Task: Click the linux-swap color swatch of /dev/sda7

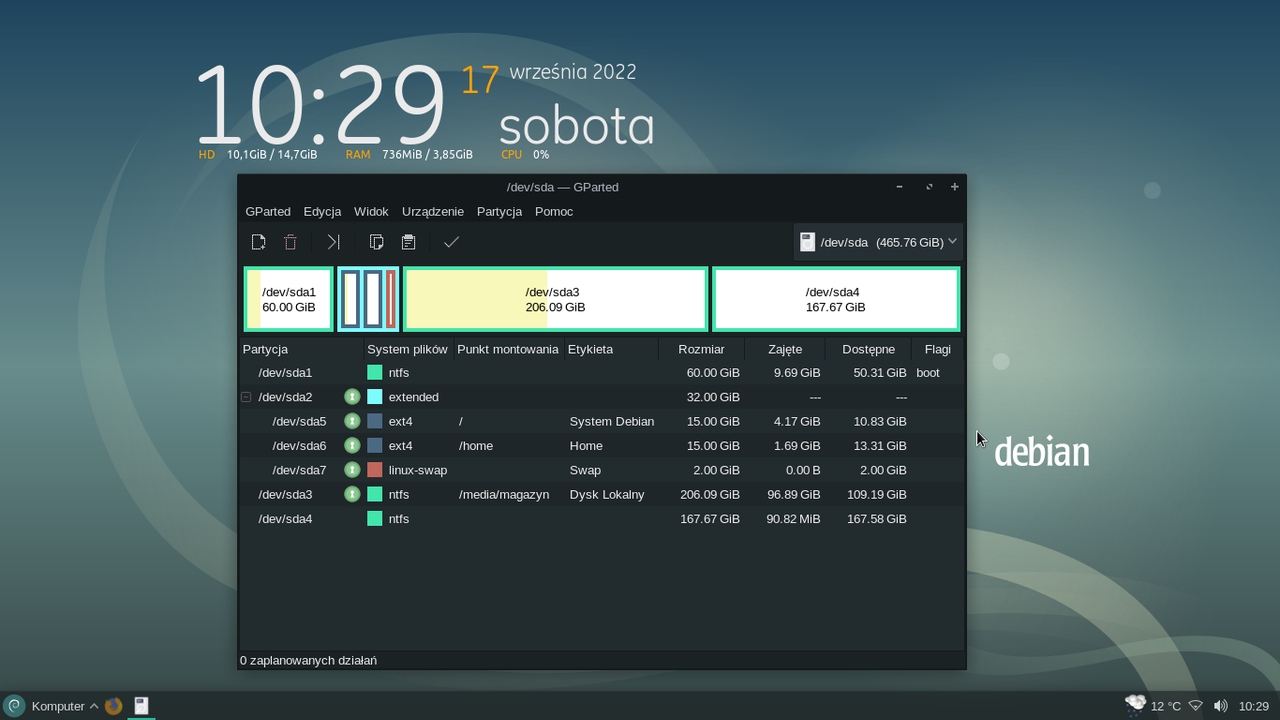Action: (x=375, y=470)
